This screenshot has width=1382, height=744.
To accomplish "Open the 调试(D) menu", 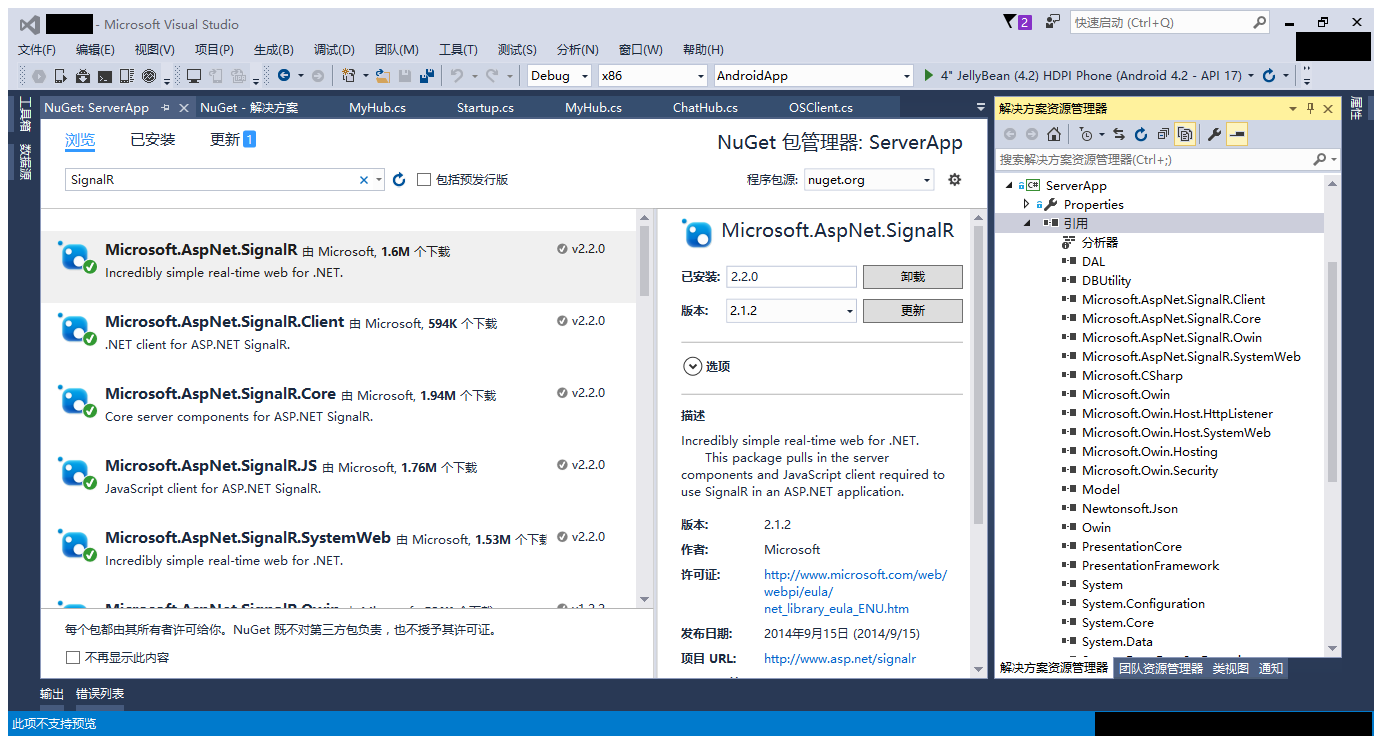I will pyautogui.click(x=334, y=49).
